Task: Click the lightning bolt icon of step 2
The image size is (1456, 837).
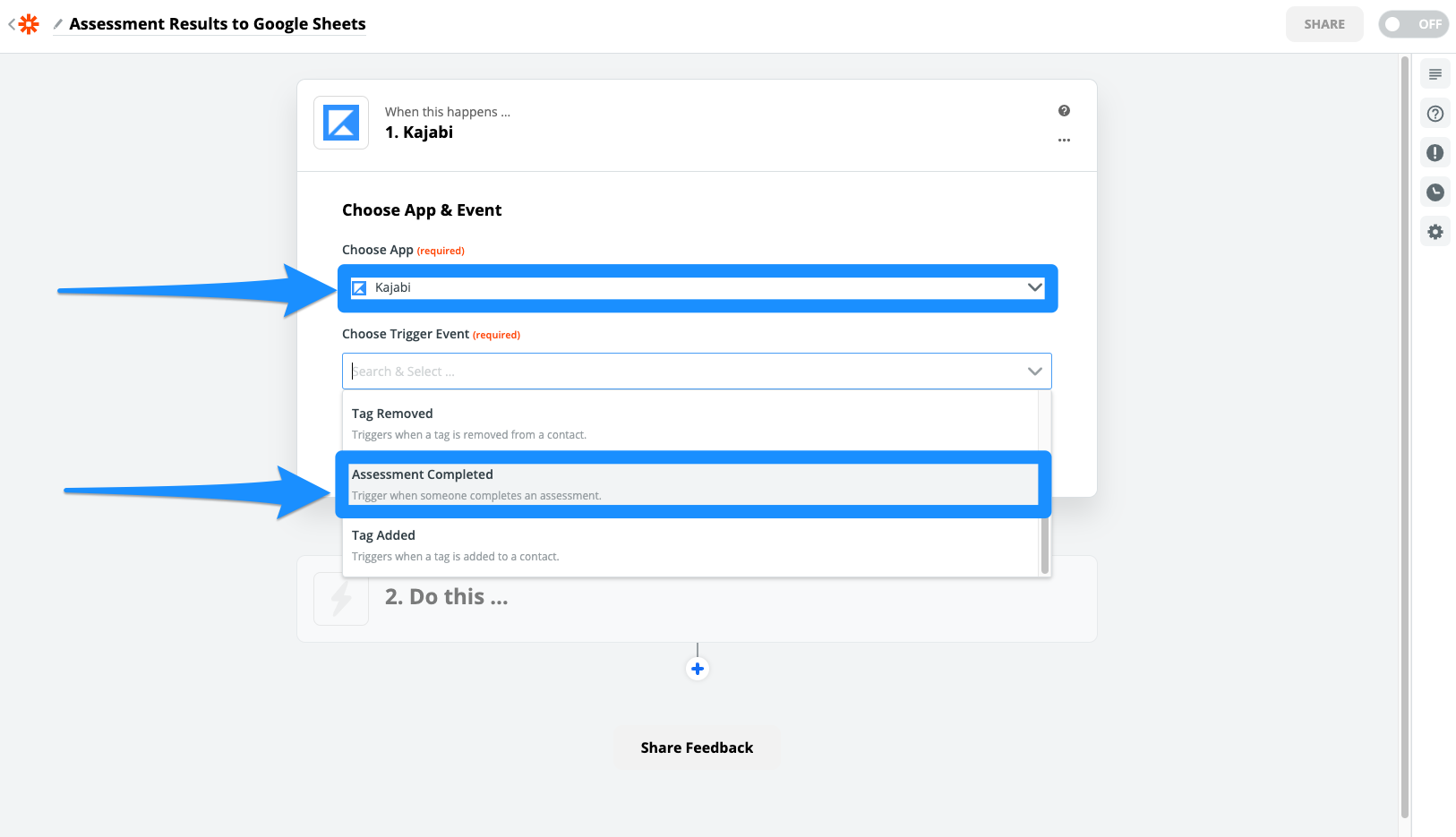Action: point(341,598)
